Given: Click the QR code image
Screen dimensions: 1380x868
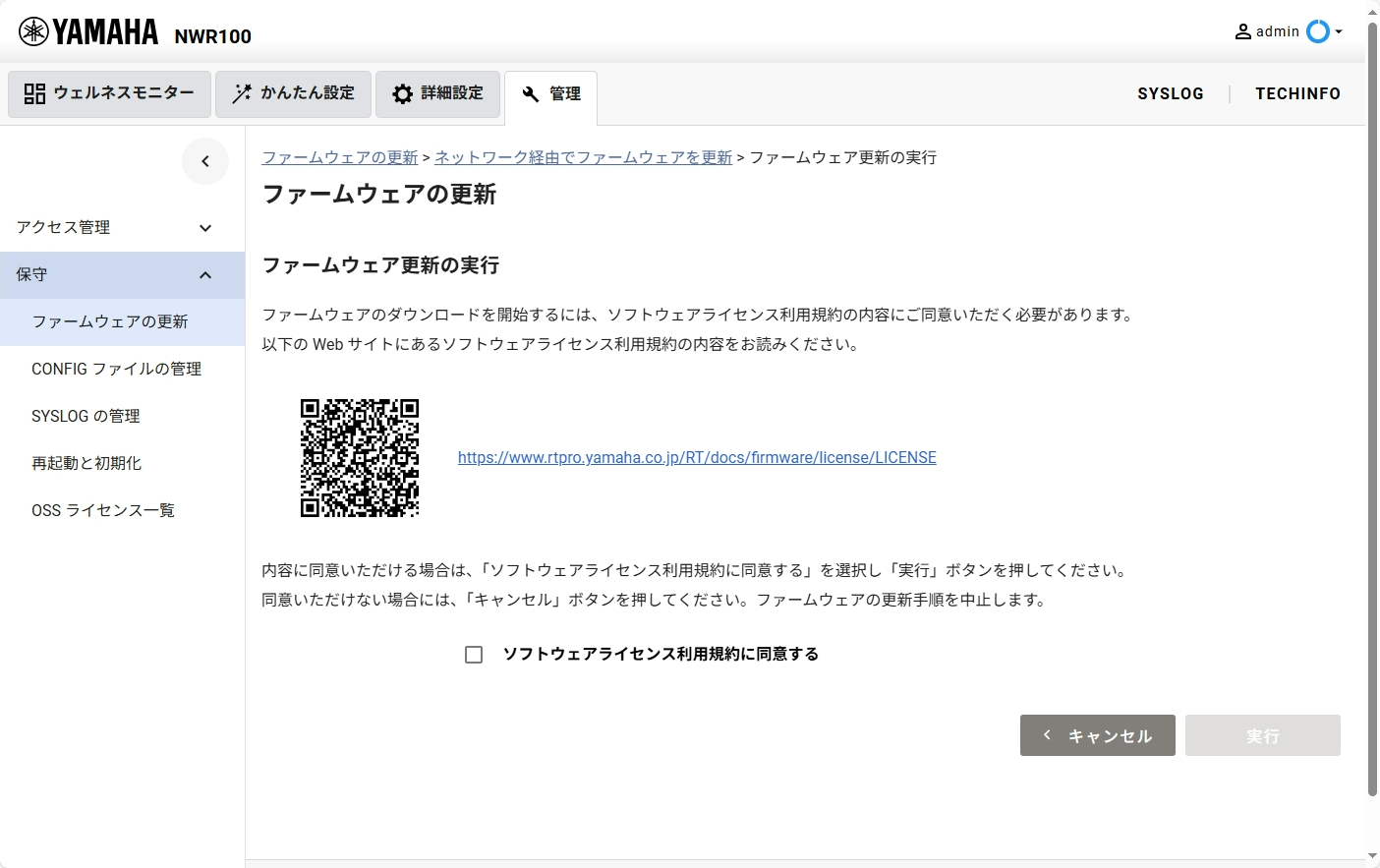Looking at the screenshot, I should coord(360,458).
